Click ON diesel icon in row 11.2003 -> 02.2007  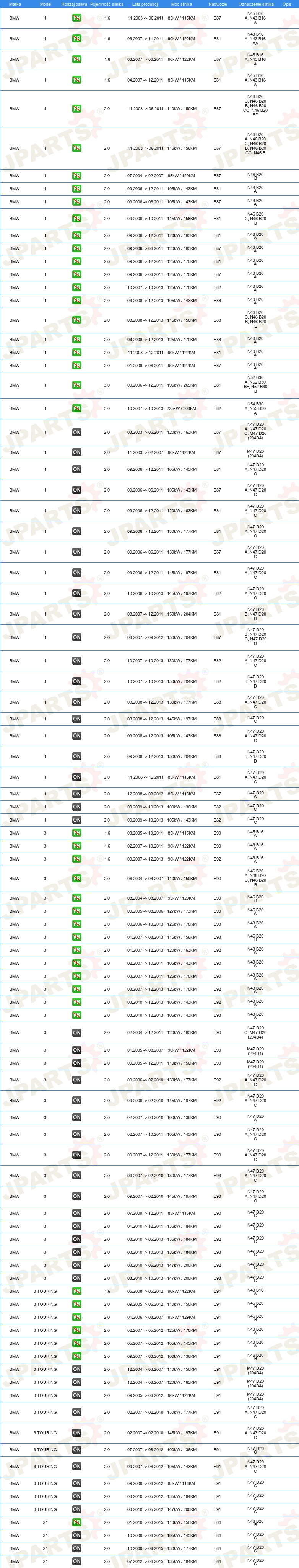tap(76, 453)
